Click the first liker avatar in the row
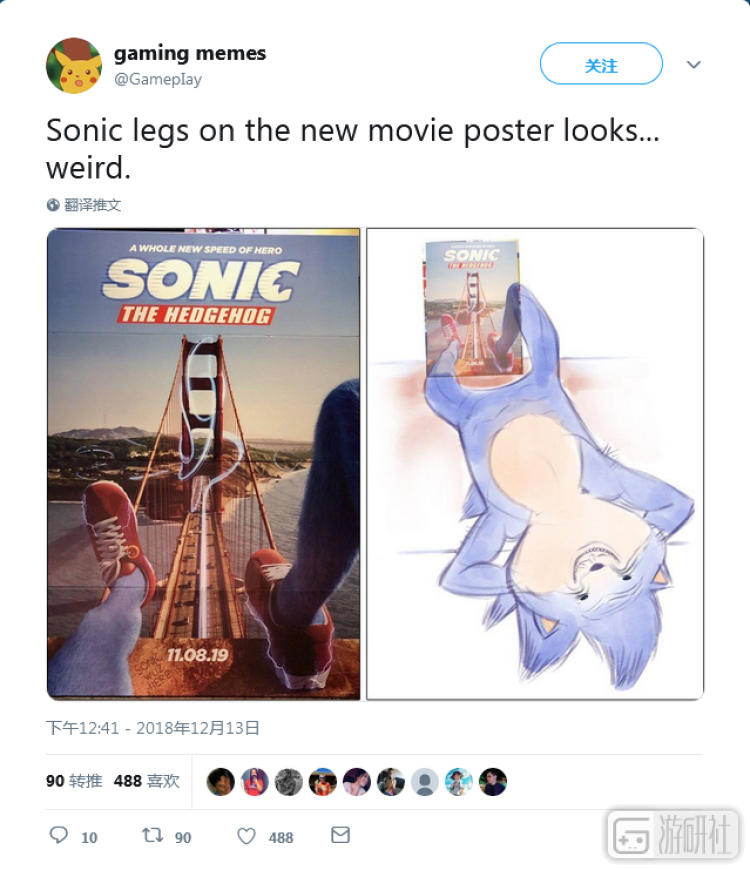750x870 pixels. (x=220, y=782)
